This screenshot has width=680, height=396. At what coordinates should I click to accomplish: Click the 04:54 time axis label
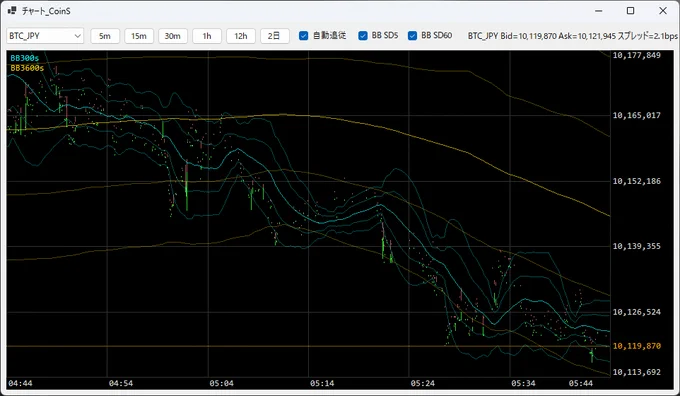coord(121,383)
